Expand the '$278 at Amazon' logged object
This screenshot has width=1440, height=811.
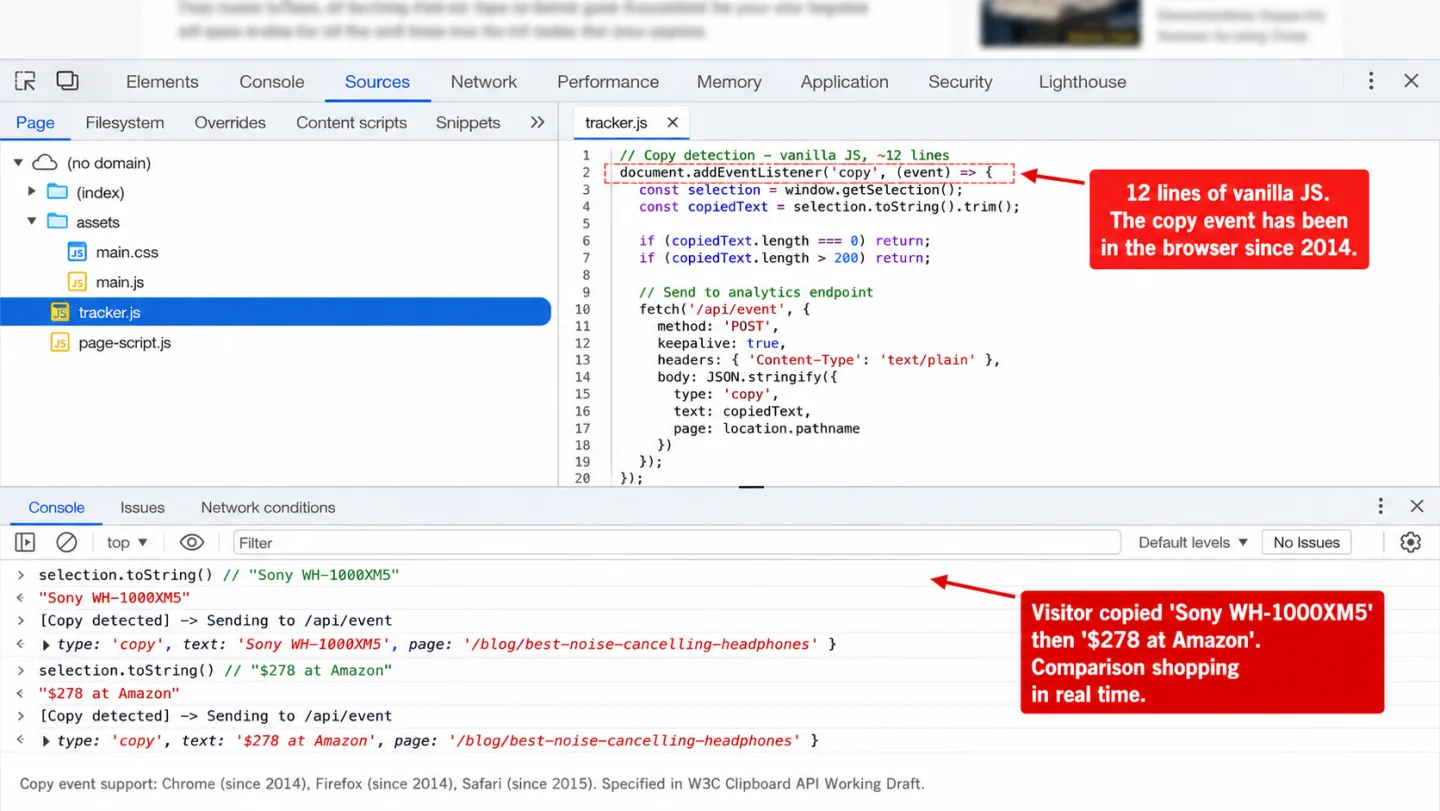pyautogui.click(x=46, y=741)
